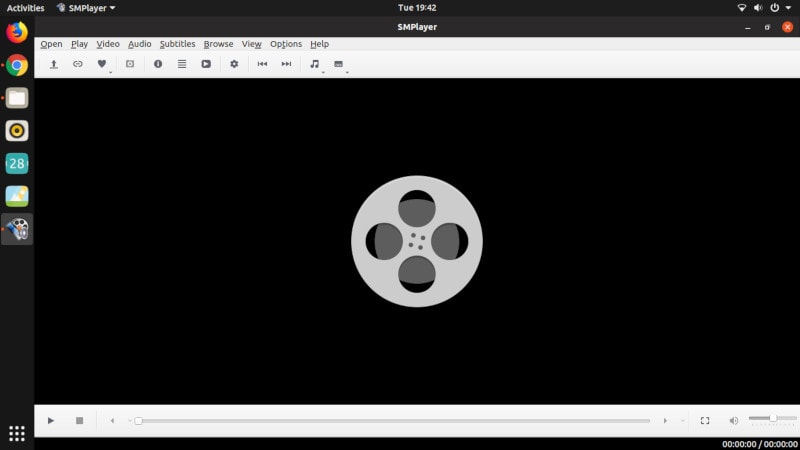
Task: Skip to the next track
Action: (x=286, y=64)
